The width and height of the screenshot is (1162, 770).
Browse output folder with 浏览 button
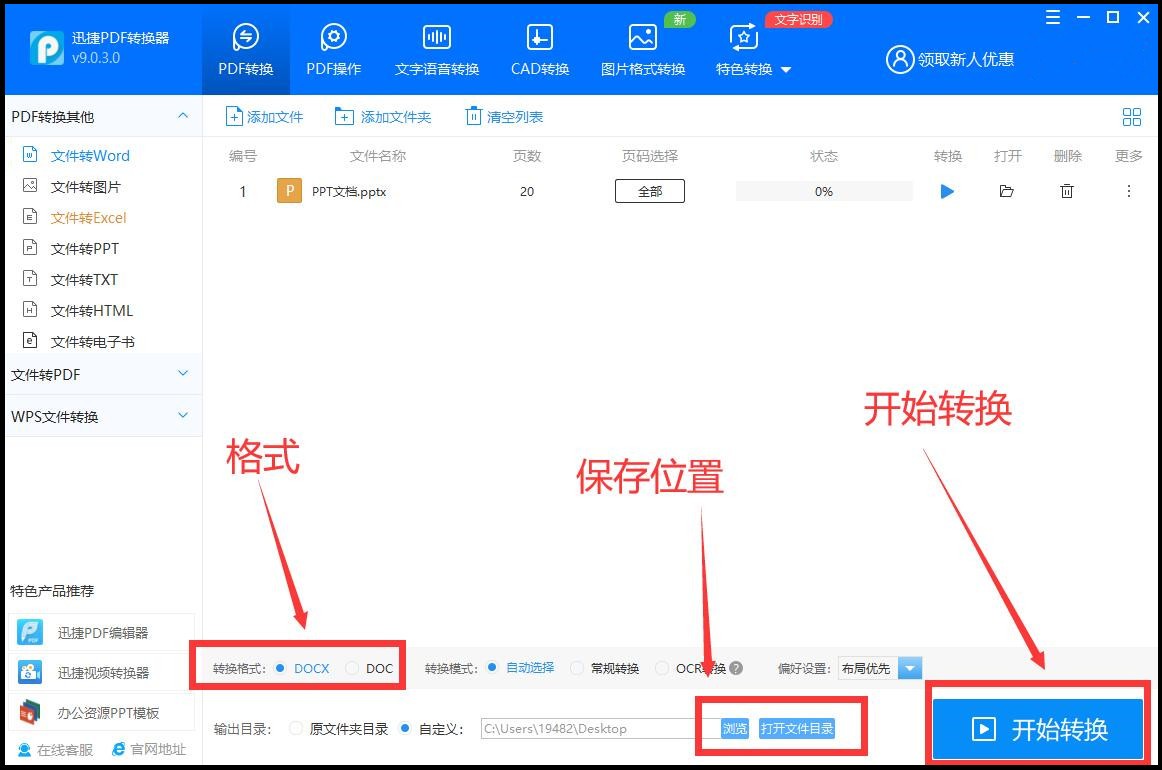(x=733, y=729)
